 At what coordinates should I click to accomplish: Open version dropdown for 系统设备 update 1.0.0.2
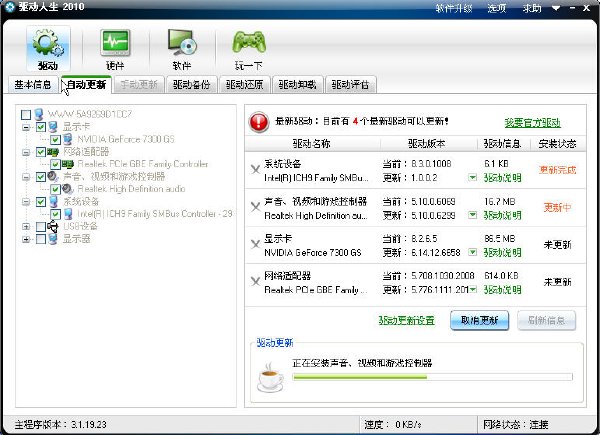[x=473, y=177]
